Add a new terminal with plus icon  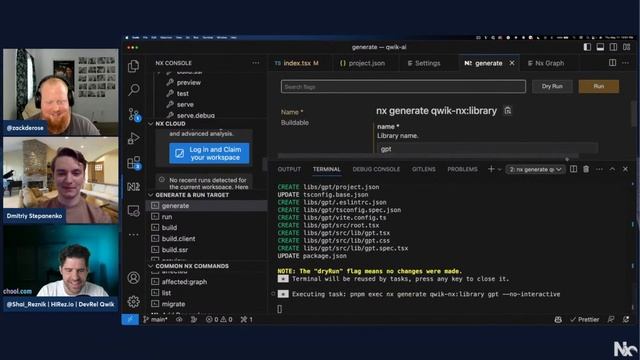click(491, 169)
